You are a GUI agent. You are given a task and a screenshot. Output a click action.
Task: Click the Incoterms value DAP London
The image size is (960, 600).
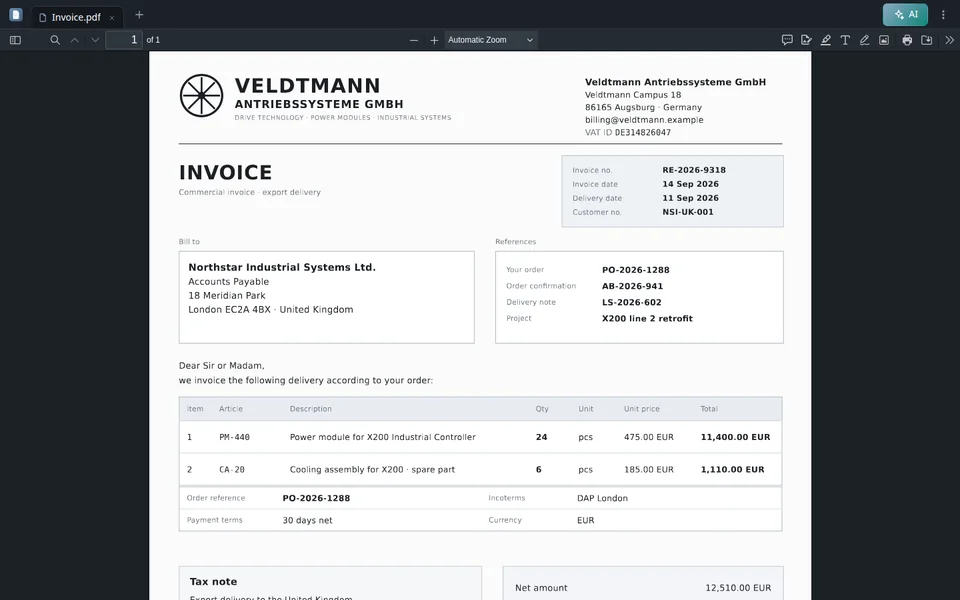pos(602,498)
